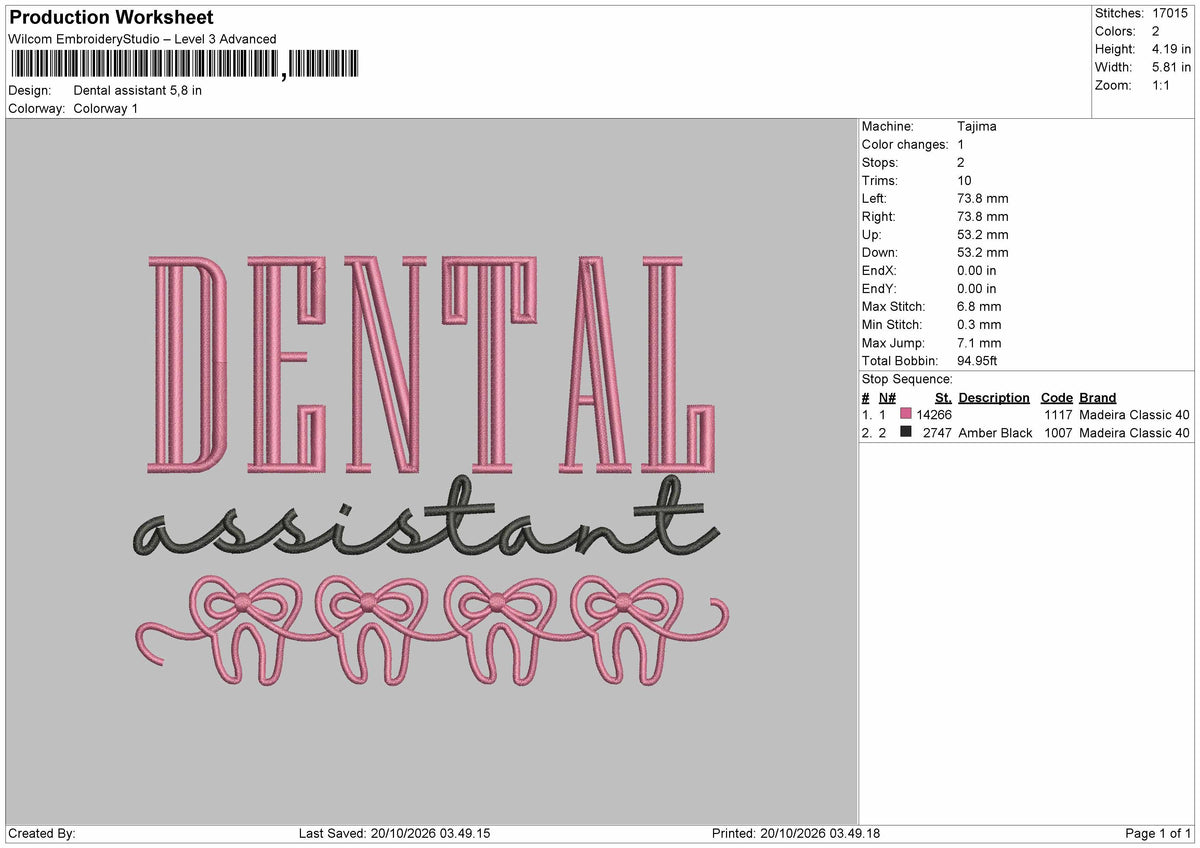Click the 'EndY:' label
The width and height of the screenshot is (1200, 848).
(x=880, y=288)
